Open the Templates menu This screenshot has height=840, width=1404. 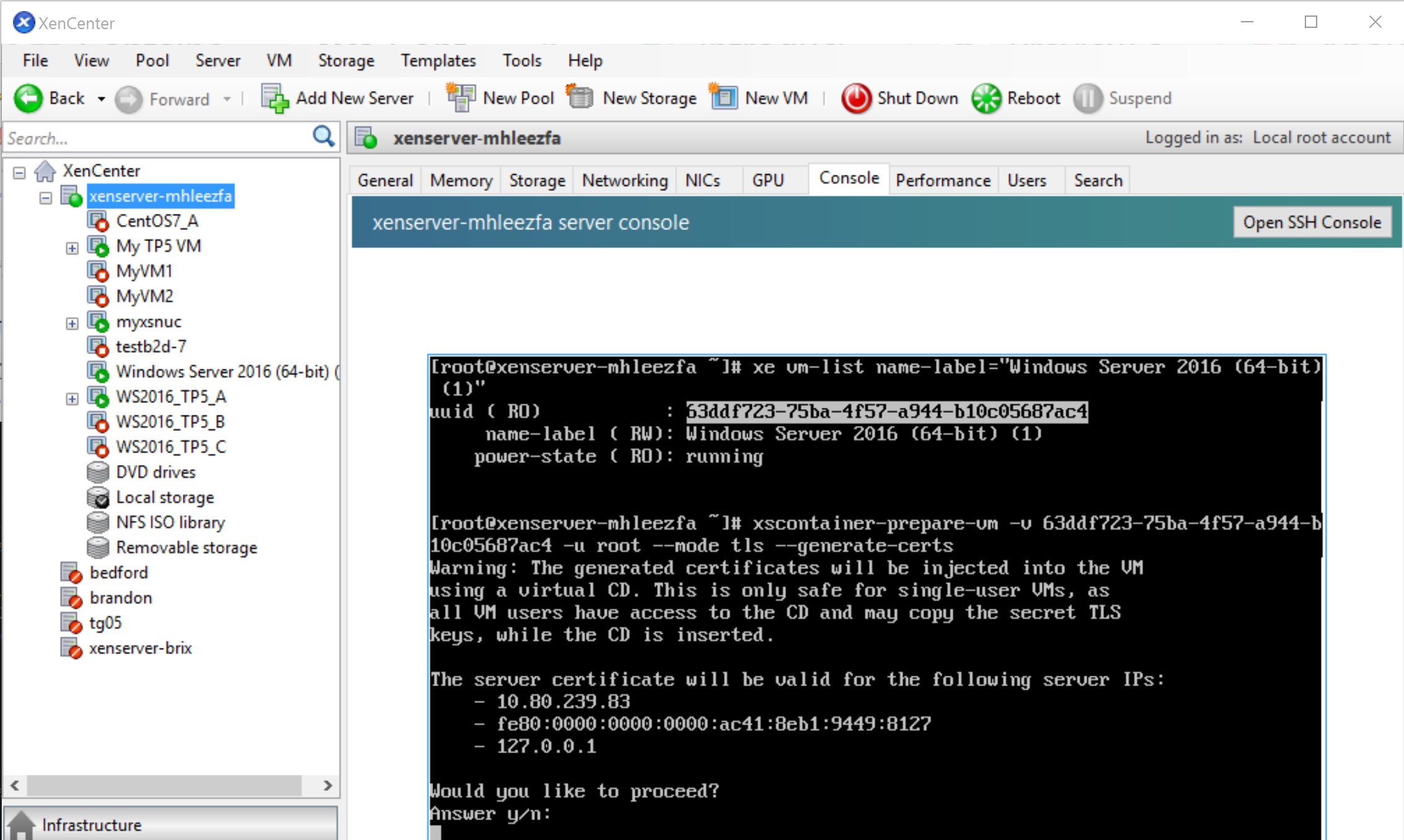(438, 61)
